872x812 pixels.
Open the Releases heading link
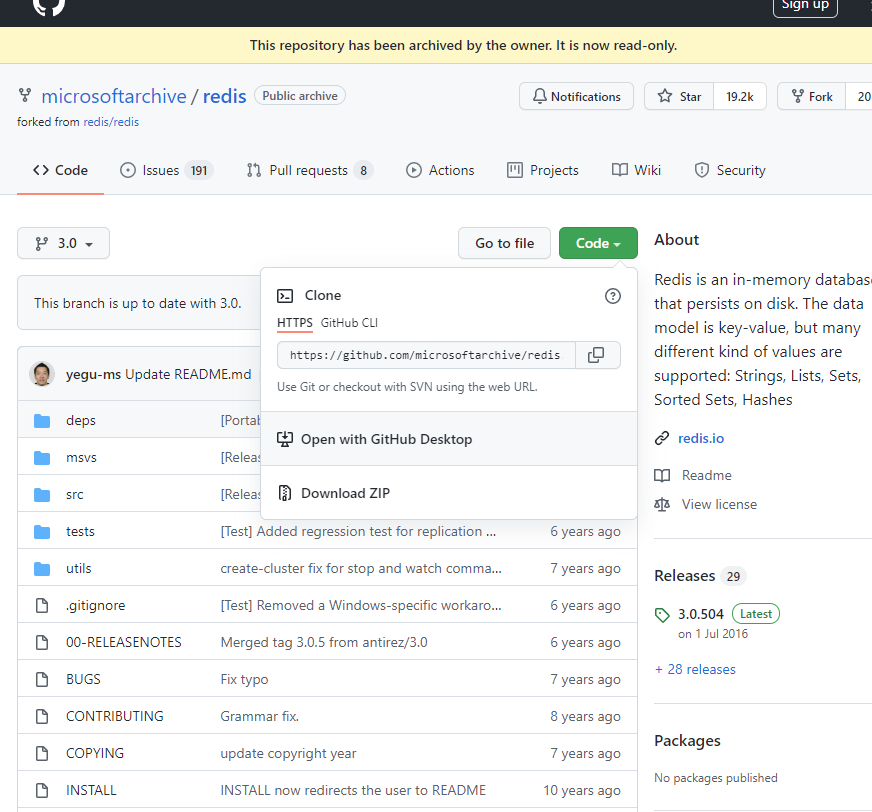coord(685,576)
